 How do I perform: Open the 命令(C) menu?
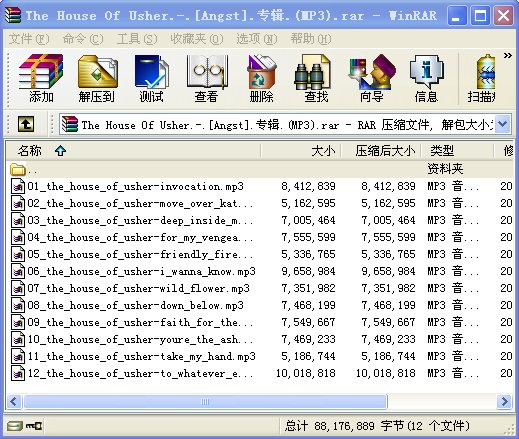click(x=83, y=39)
